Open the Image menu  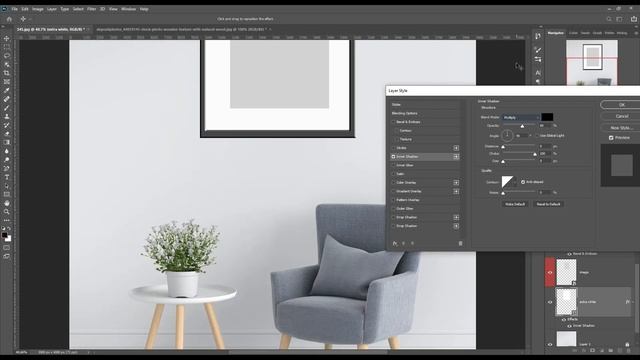[38, 9]
